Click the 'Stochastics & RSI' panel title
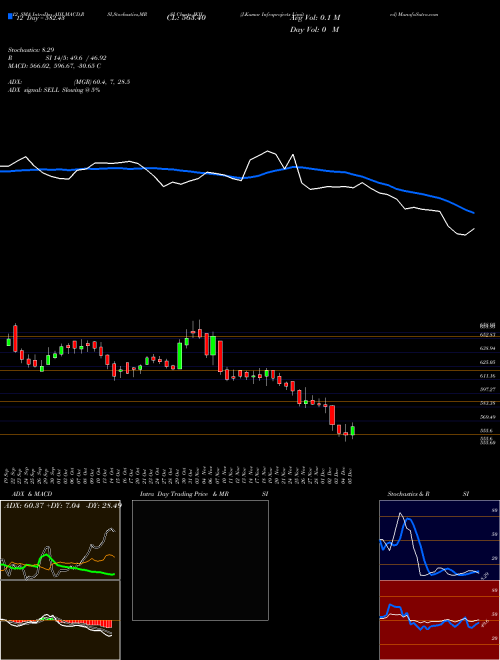Viewport: 500px width, 660px height. click(428, 494)
